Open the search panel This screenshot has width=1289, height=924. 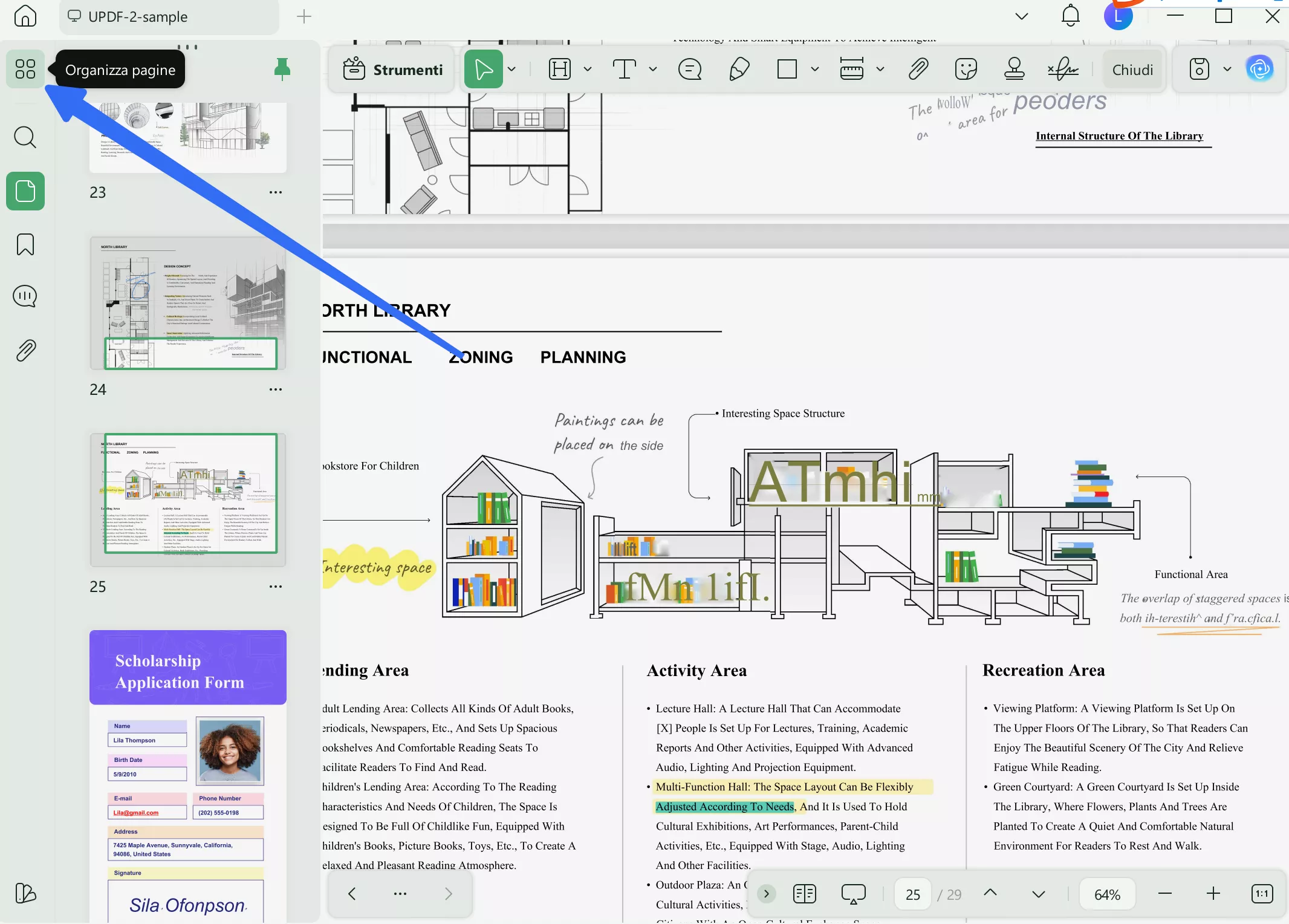(x=25, y=137)
